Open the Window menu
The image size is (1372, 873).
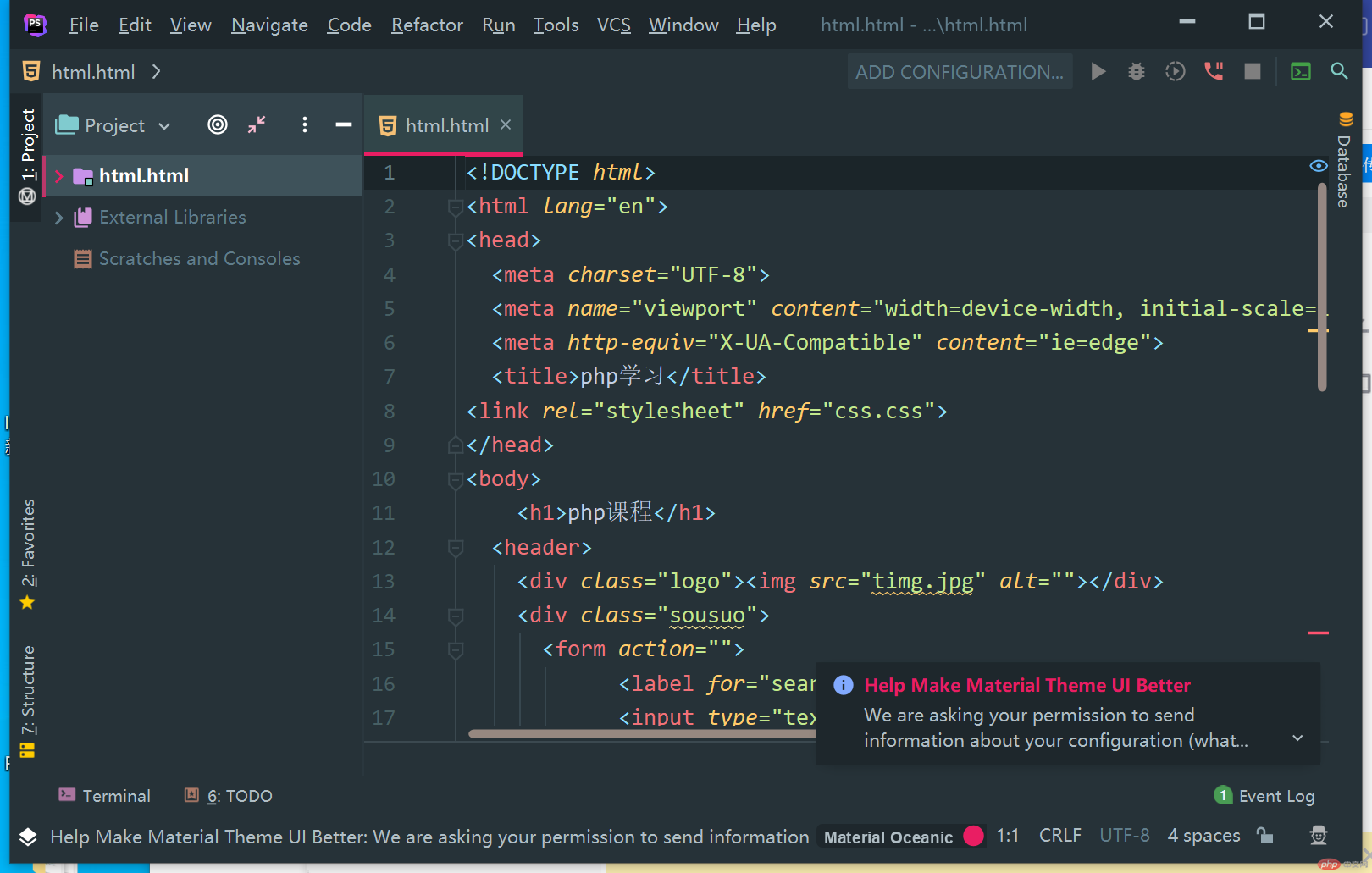[x=683, y=25]
